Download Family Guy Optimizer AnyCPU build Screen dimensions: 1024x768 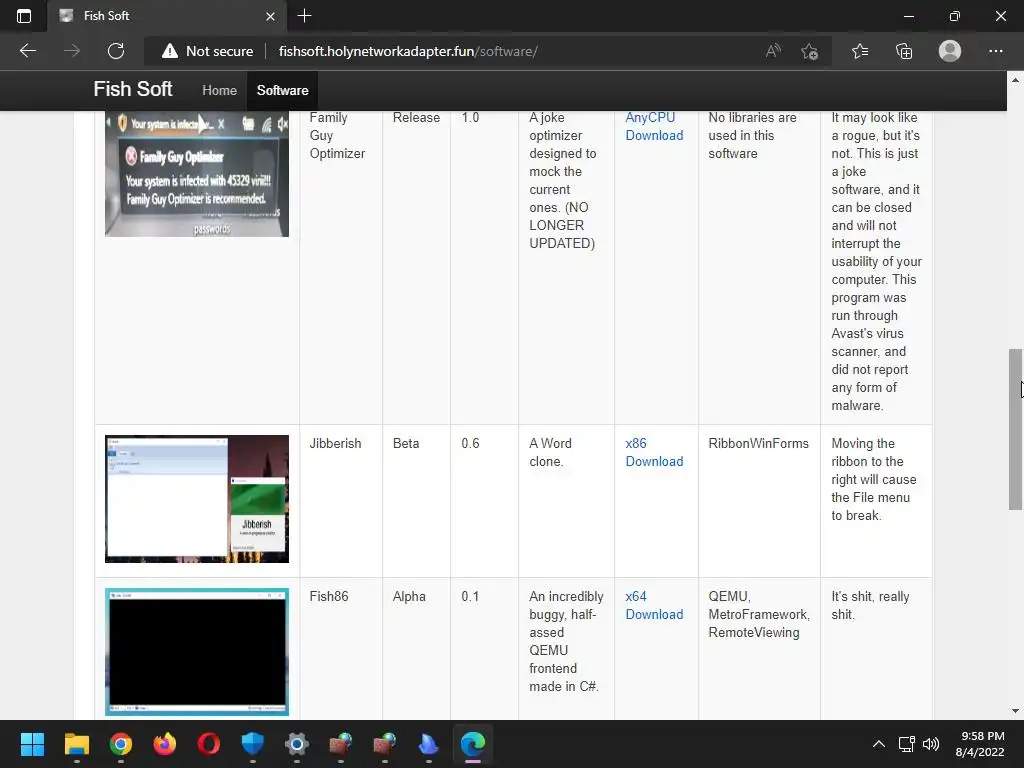point(654,127)
